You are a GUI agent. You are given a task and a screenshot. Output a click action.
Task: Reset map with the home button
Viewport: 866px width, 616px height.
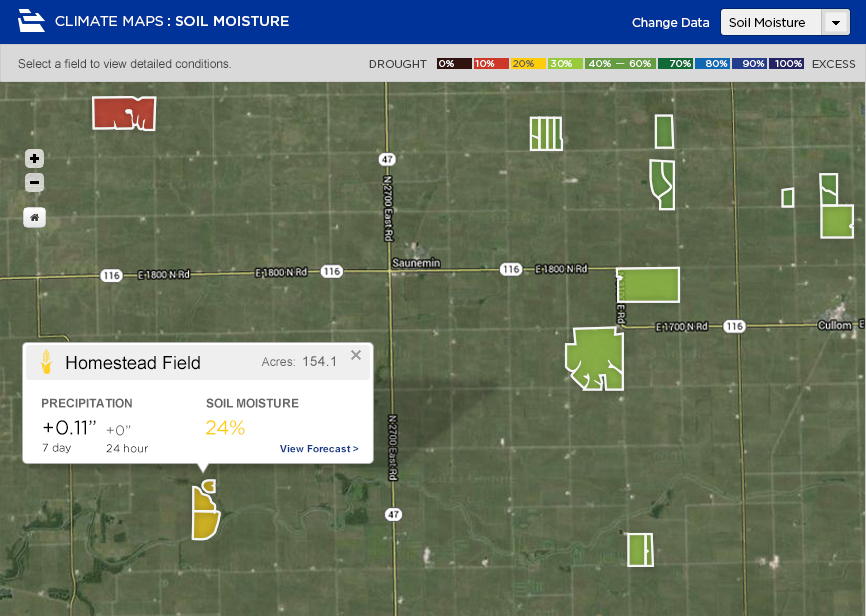(x=35, y=217)
